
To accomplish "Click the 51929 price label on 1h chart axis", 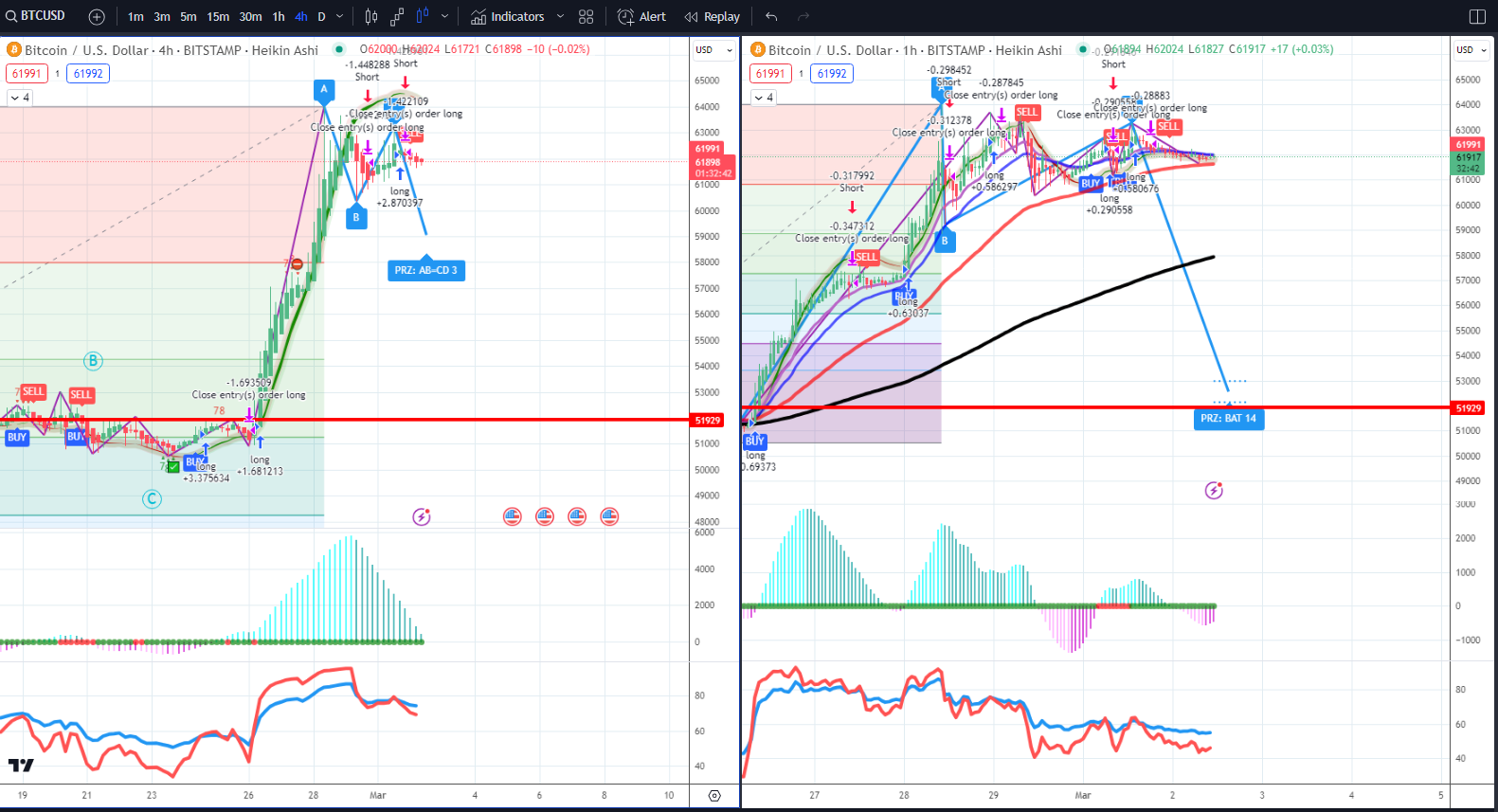I will (1468, 408).
